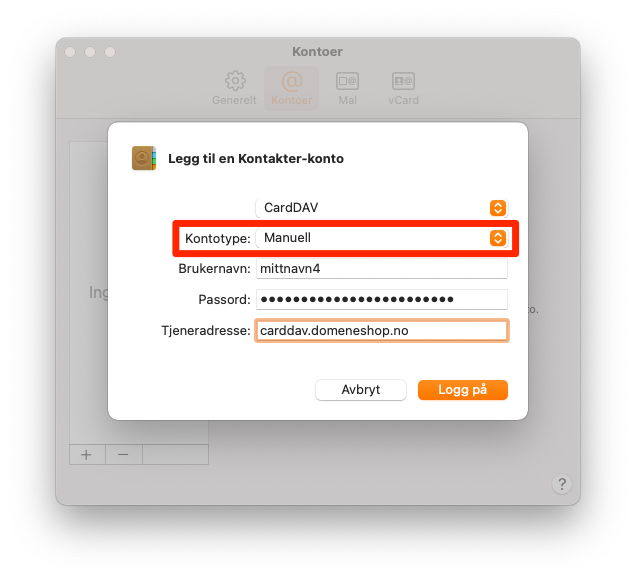
Task: Click the Logg på button
Action: [x=462, y=390]
